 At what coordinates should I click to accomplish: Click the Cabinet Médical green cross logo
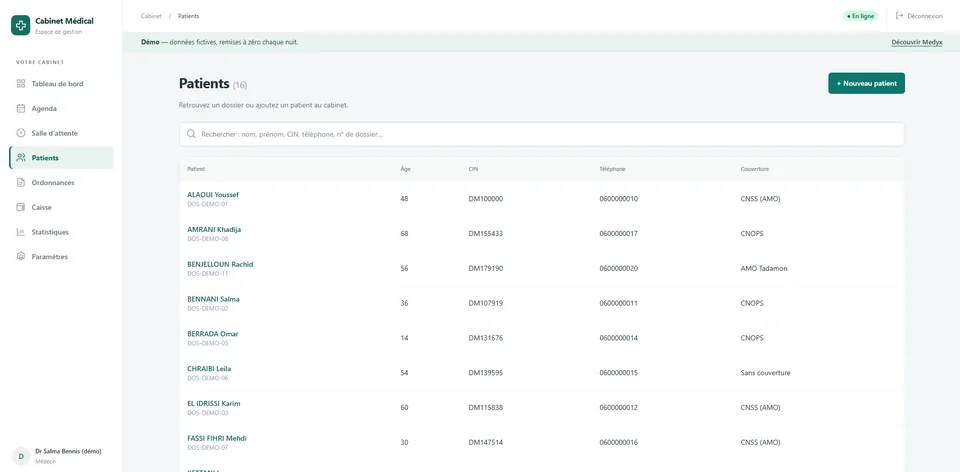tap(21, 25)
